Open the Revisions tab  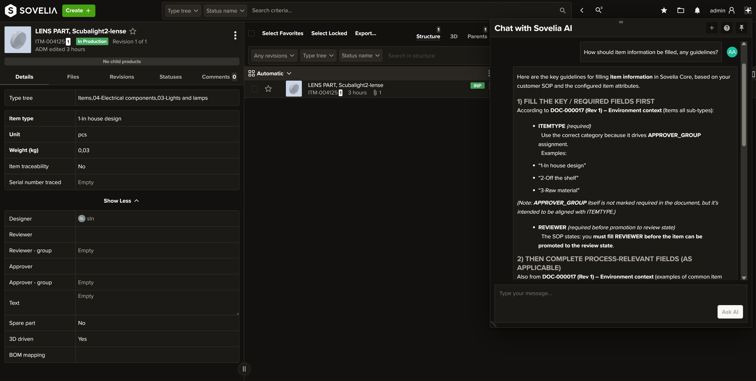click(122, 77)
